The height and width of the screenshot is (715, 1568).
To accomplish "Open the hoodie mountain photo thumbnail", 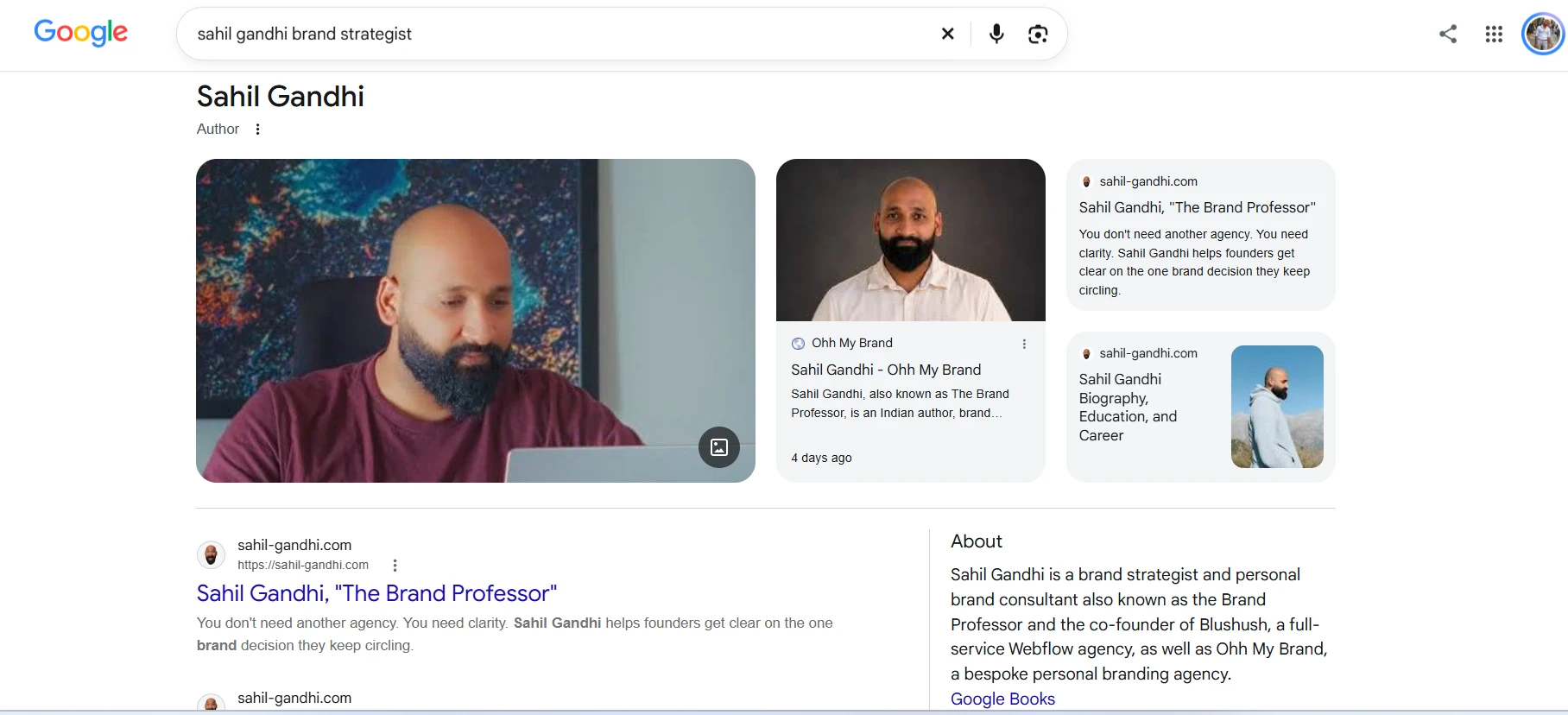I will [x=1277, y=407].
